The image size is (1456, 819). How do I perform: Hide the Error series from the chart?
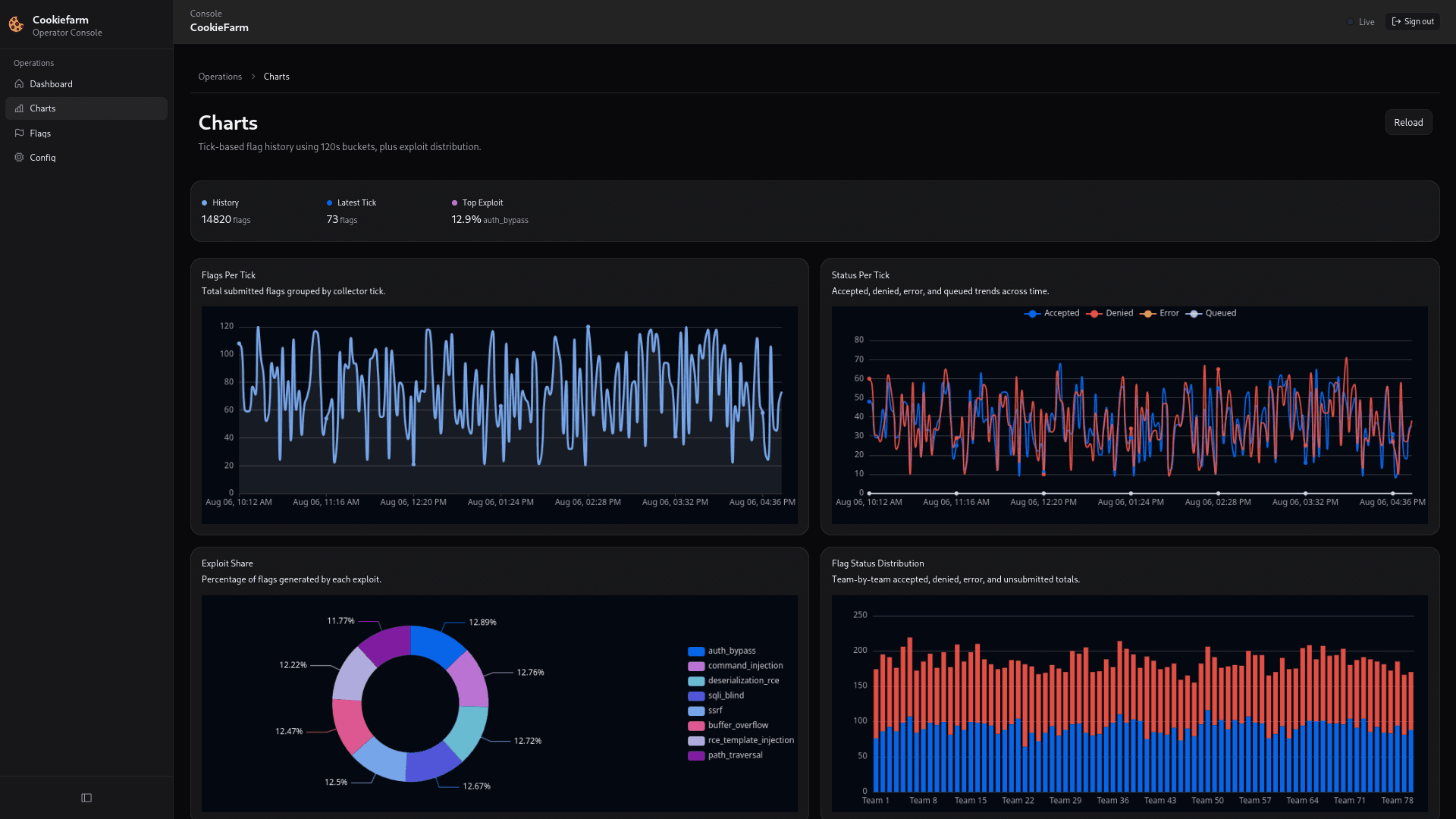point(1159,313)
